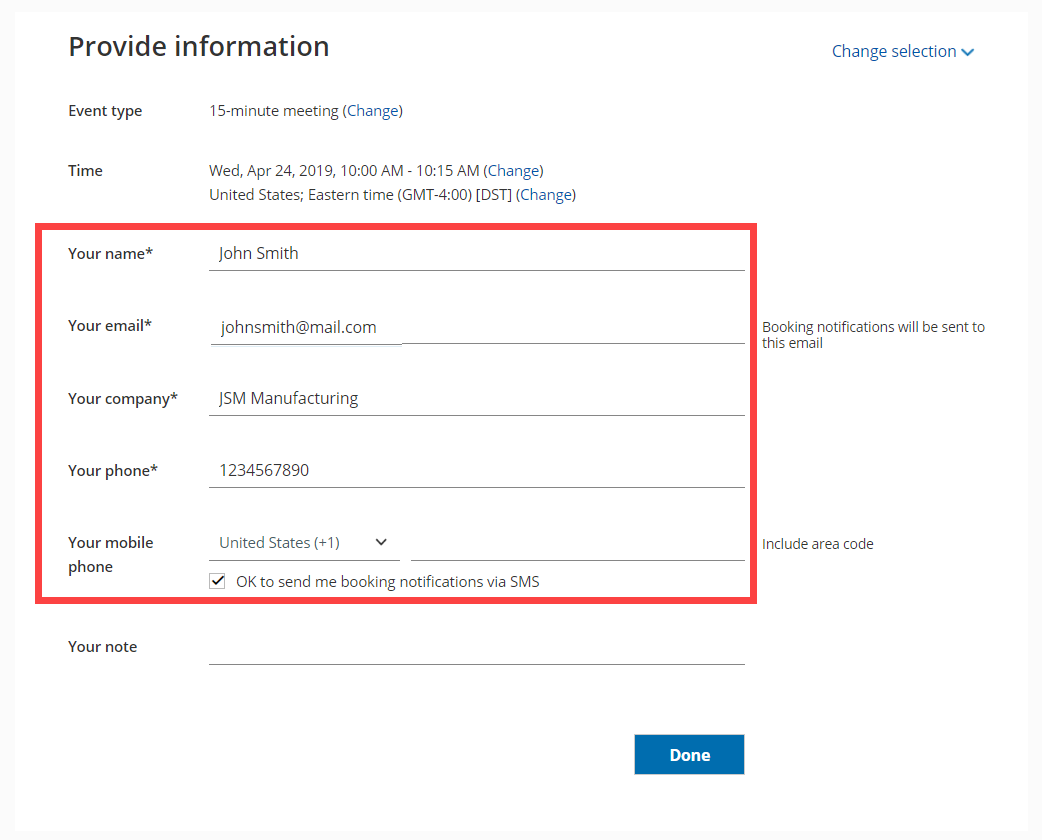
Task: Click the Include area code hint text
Action: (x=817, y=545)
